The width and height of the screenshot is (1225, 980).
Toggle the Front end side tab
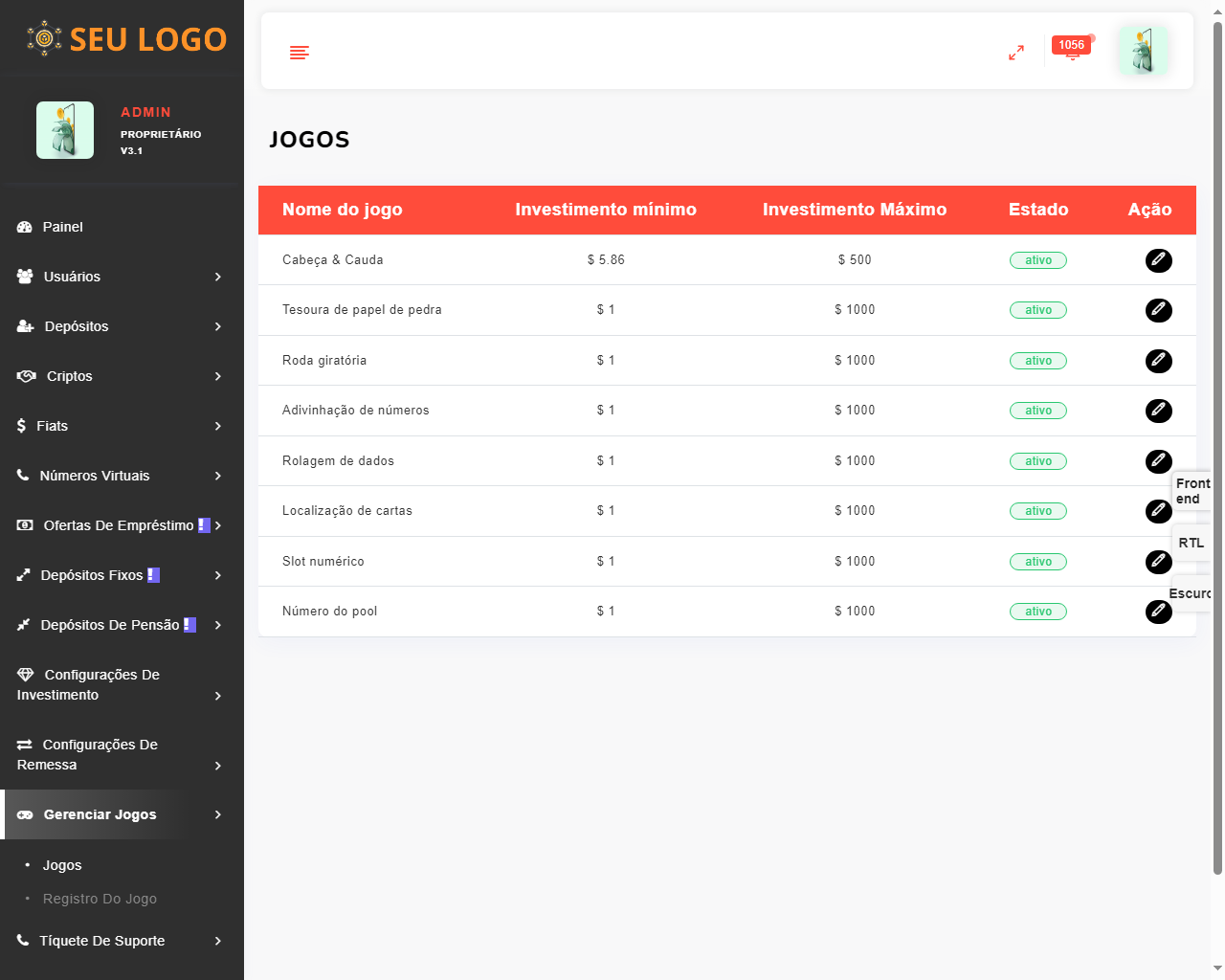[1192, 491]
